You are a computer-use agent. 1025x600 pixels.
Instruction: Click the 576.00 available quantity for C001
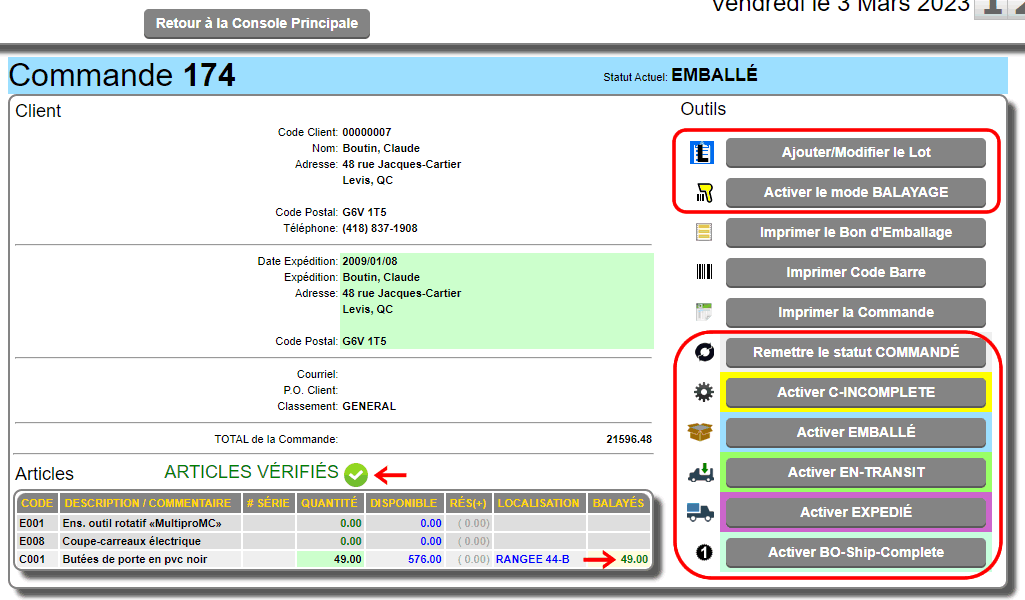coord(425,559)
